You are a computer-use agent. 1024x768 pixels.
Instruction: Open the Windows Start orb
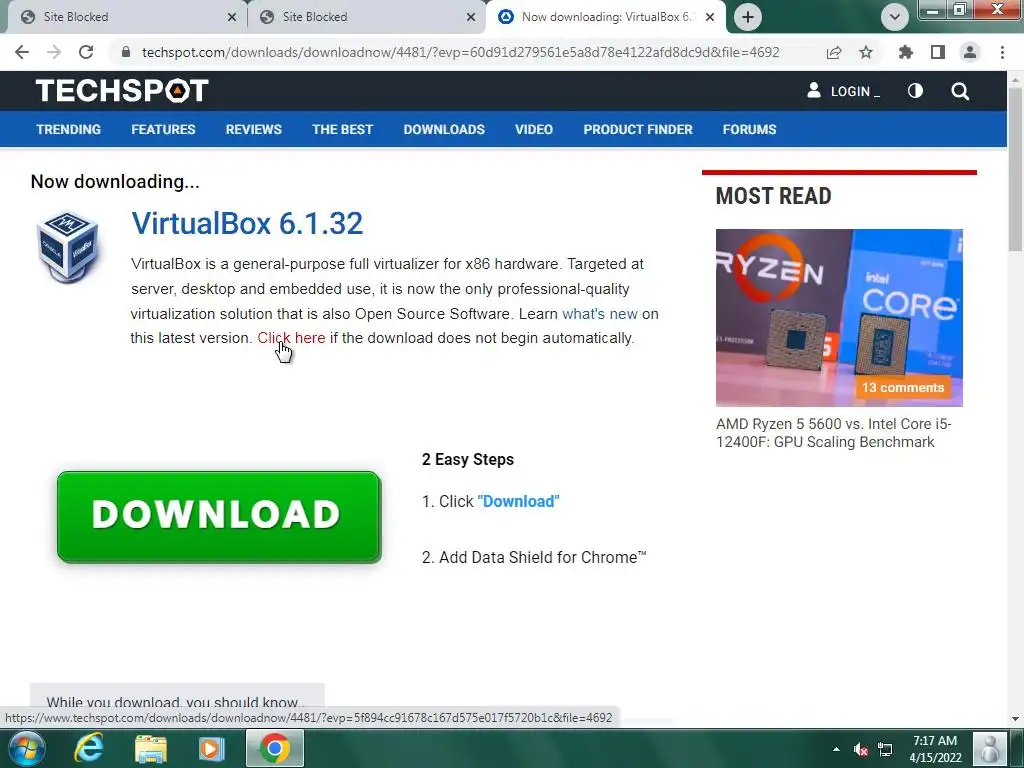26,748
